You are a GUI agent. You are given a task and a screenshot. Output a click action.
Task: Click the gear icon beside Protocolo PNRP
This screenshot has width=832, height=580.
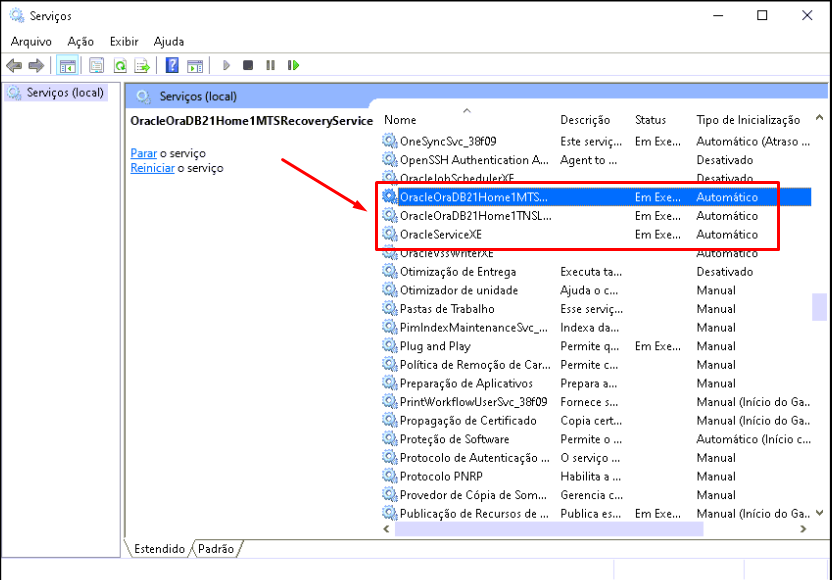[x=389, y=475]
